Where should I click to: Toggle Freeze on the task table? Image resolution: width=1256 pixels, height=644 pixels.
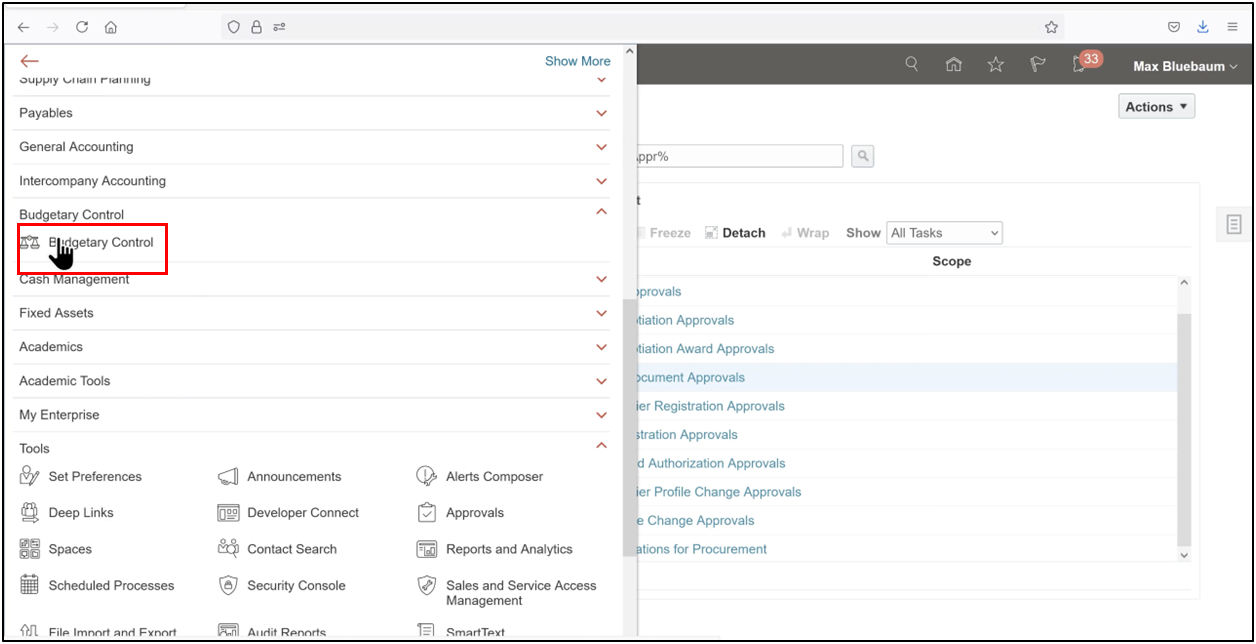(x=663, y=232)
